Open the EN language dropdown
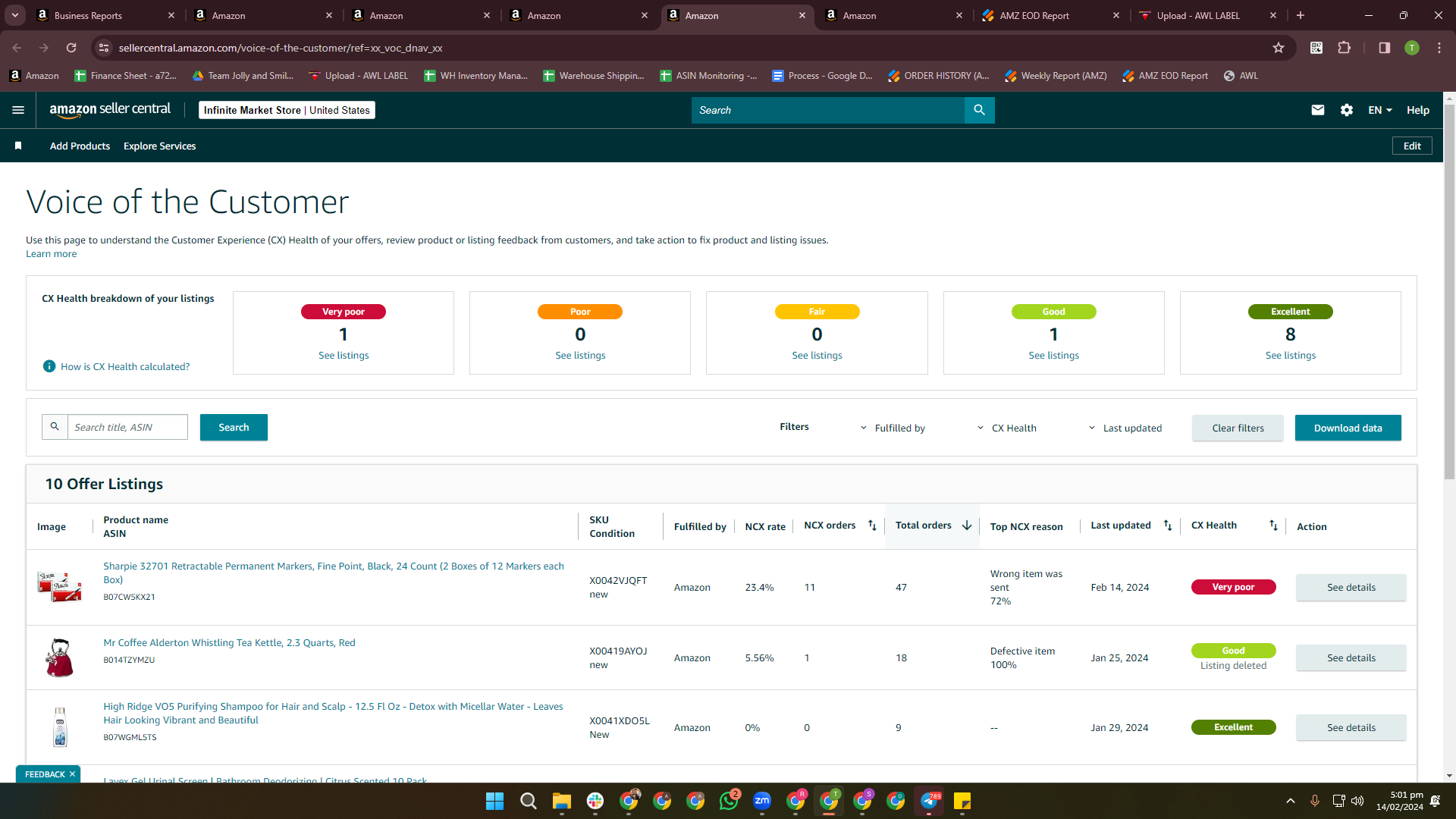The width and height of the screenshot is (1456, 819). coord(1380,110)
